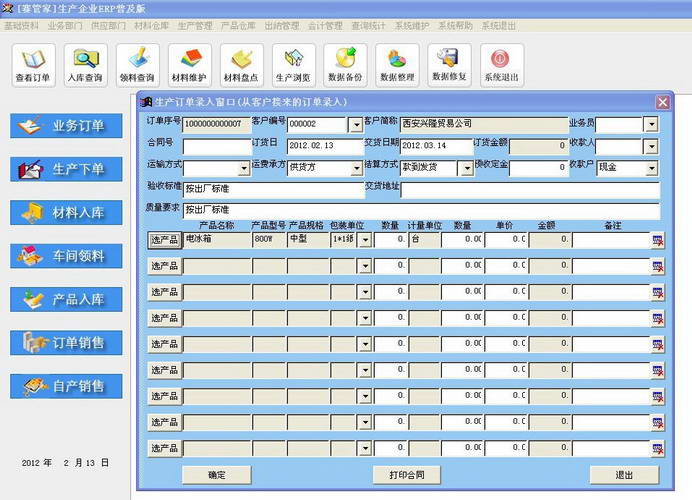Click 备注 field on 电冰箱 row

[611, 240]
